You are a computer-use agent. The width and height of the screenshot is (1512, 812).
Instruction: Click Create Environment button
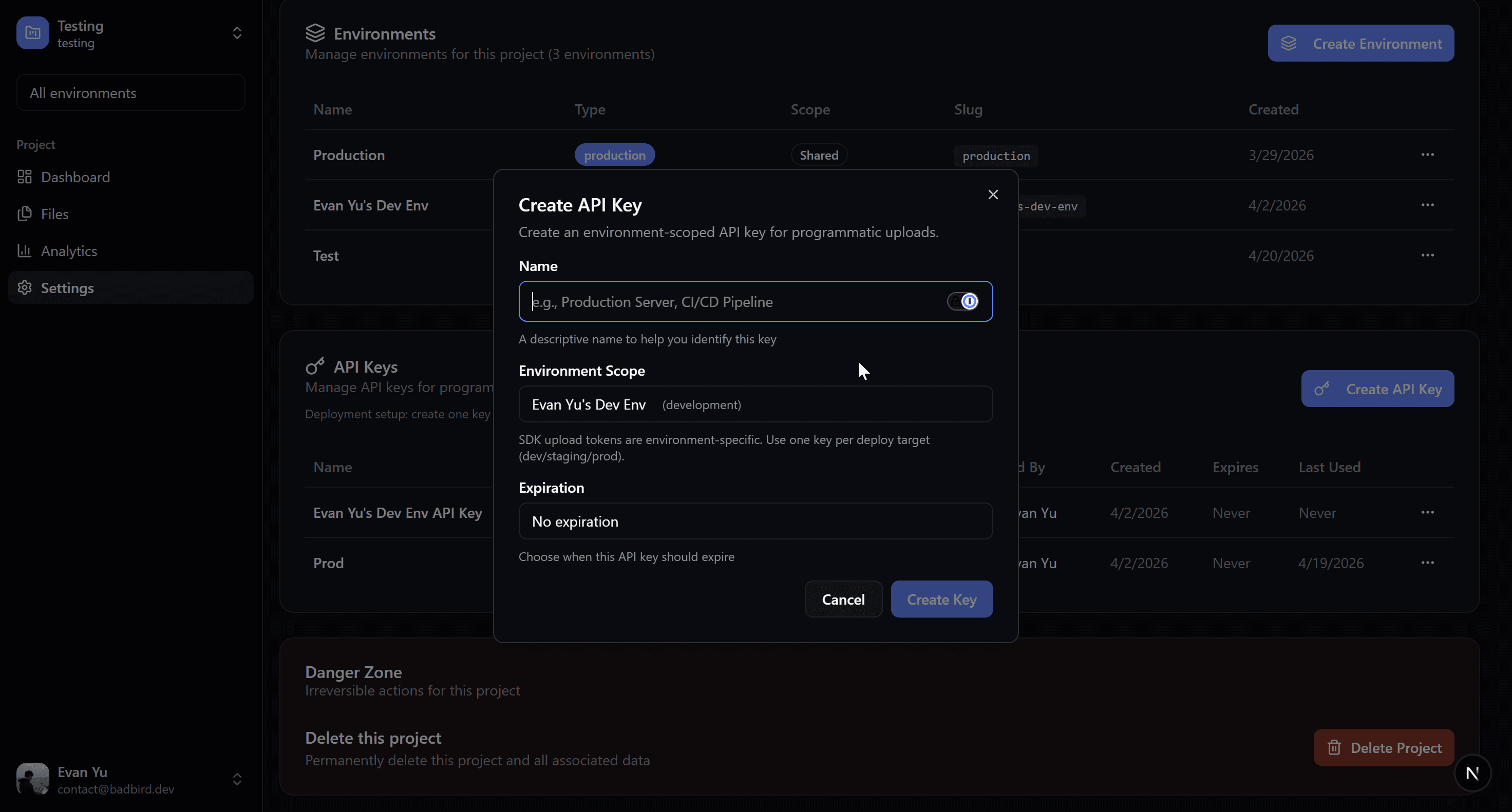pos(1360,44)
